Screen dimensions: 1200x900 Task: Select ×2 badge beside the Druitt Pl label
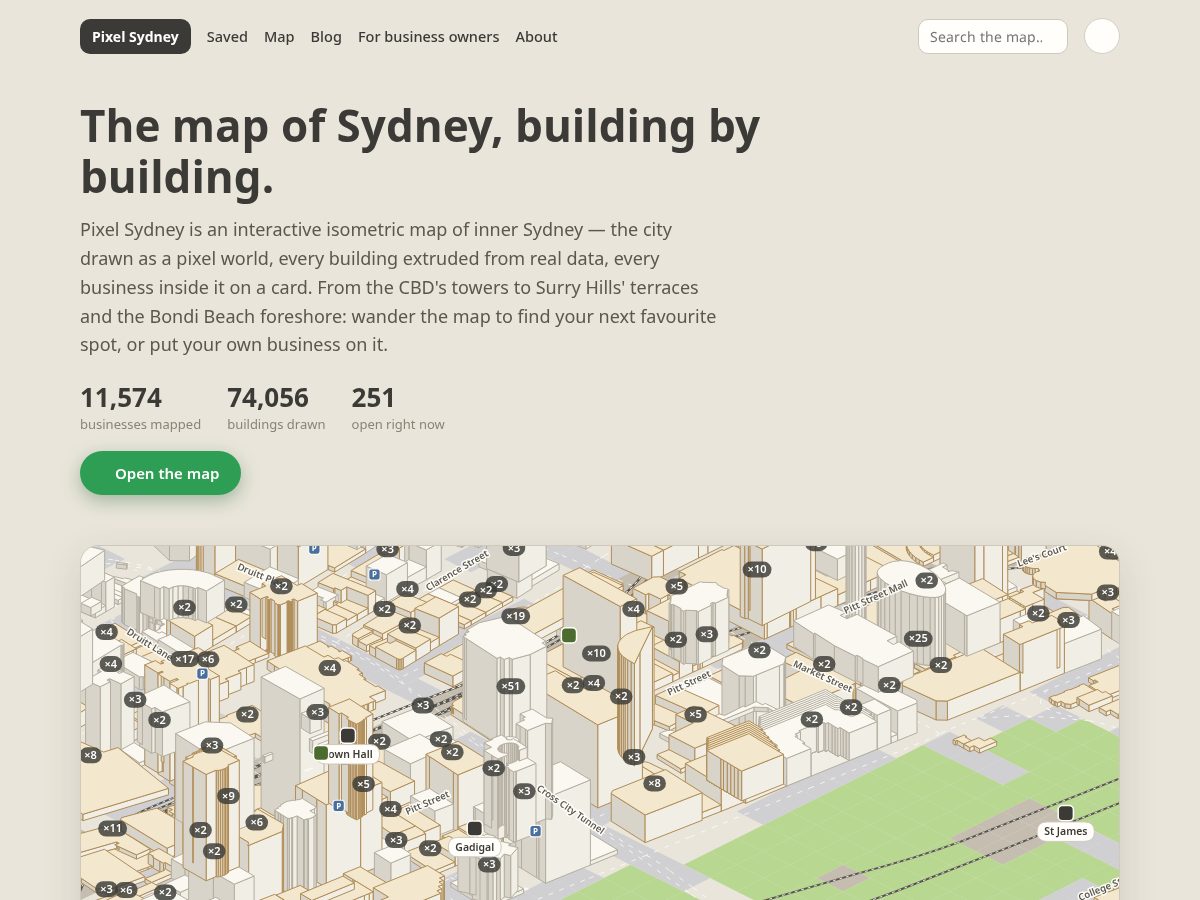[x=282, y=586]
